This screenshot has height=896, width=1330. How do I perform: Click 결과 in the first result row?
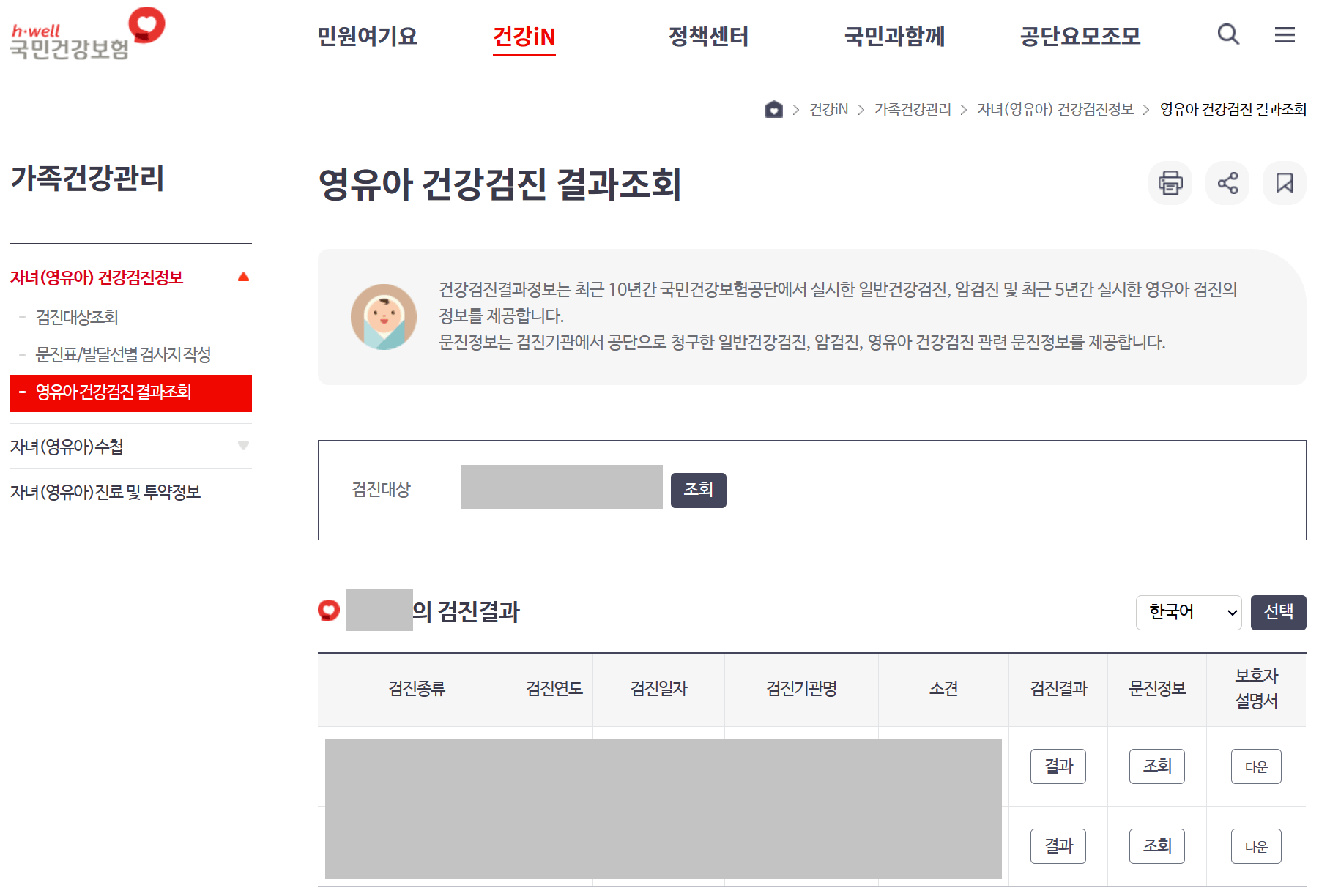(x=1058, y=766)
